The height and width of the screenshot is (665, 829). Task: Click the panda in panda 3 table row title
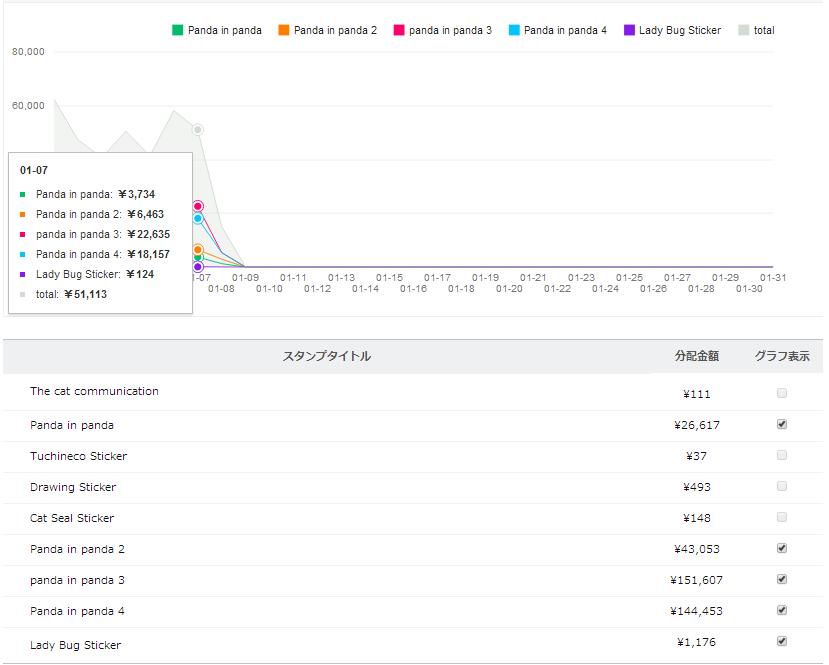coord(77,580)
